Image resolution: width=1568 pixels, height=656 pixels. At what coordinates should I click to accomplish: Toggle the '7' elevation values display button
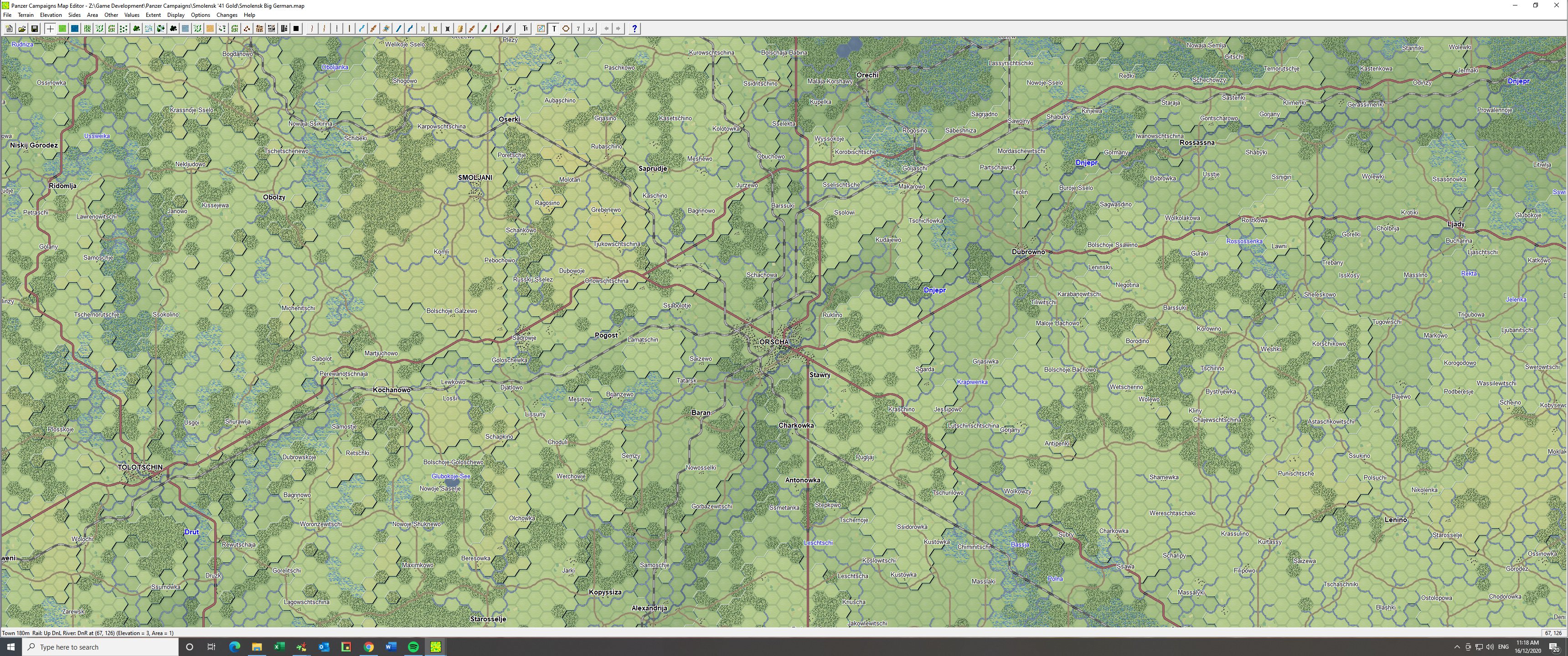578,29
